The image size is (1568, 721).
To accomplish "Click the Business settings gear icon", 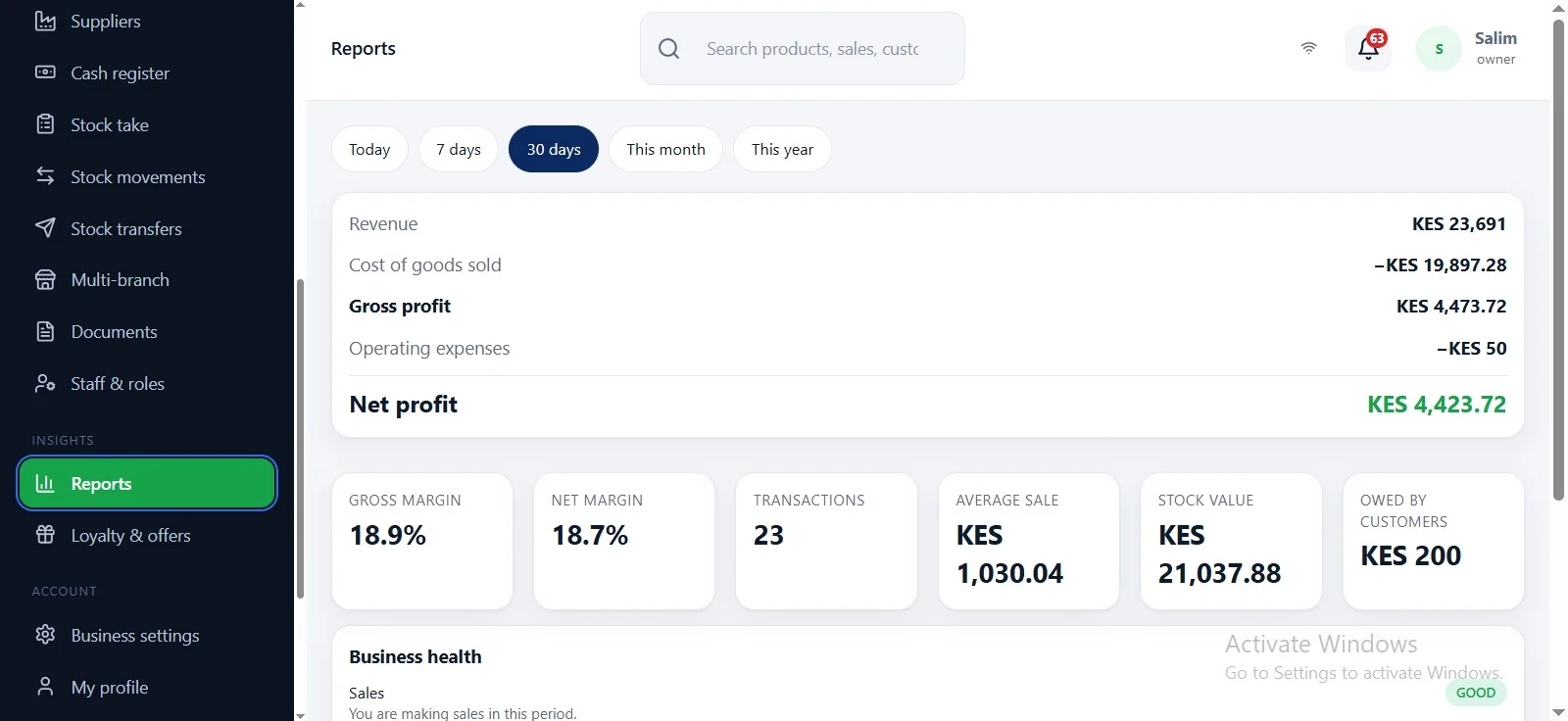I will click(x=45, y=635).
